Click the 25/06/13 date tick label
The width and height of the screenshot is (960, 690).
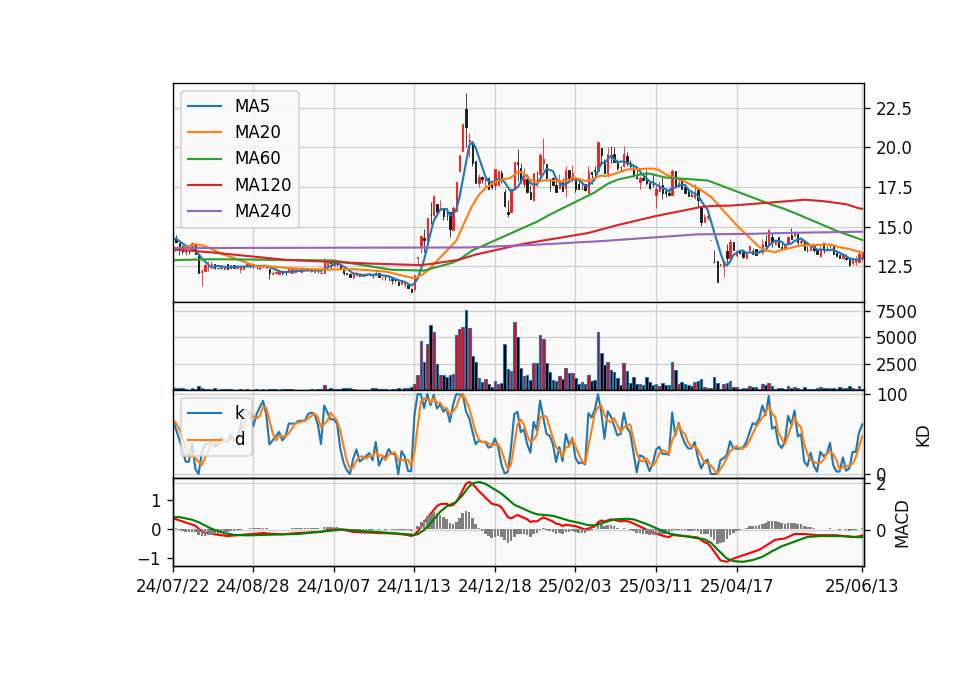[862, 586]
